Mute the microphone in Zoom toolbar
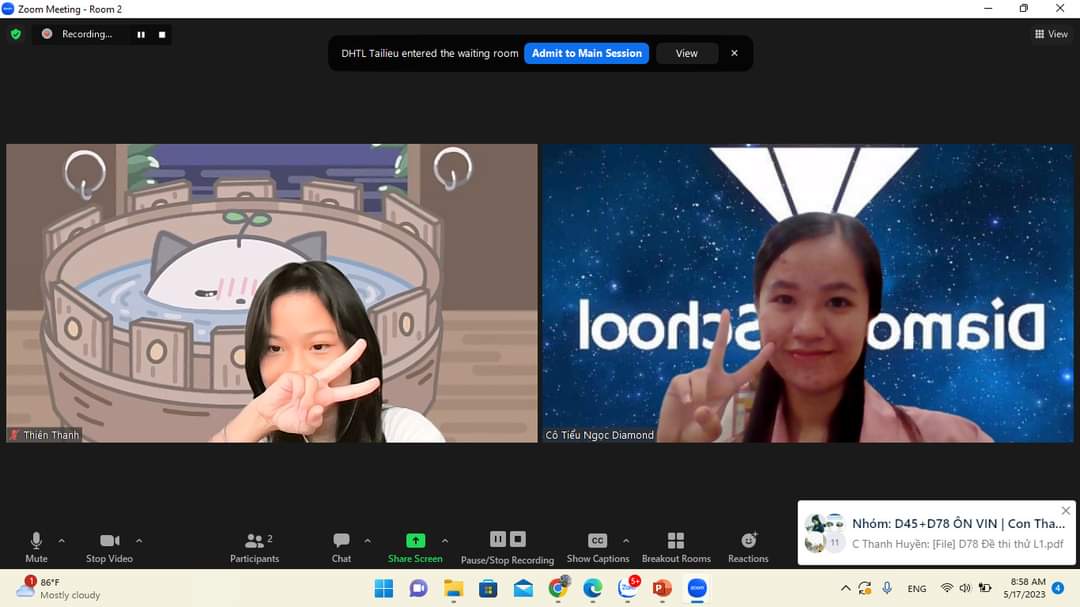This screenshot has width=1080, height=607. point(37,547)
